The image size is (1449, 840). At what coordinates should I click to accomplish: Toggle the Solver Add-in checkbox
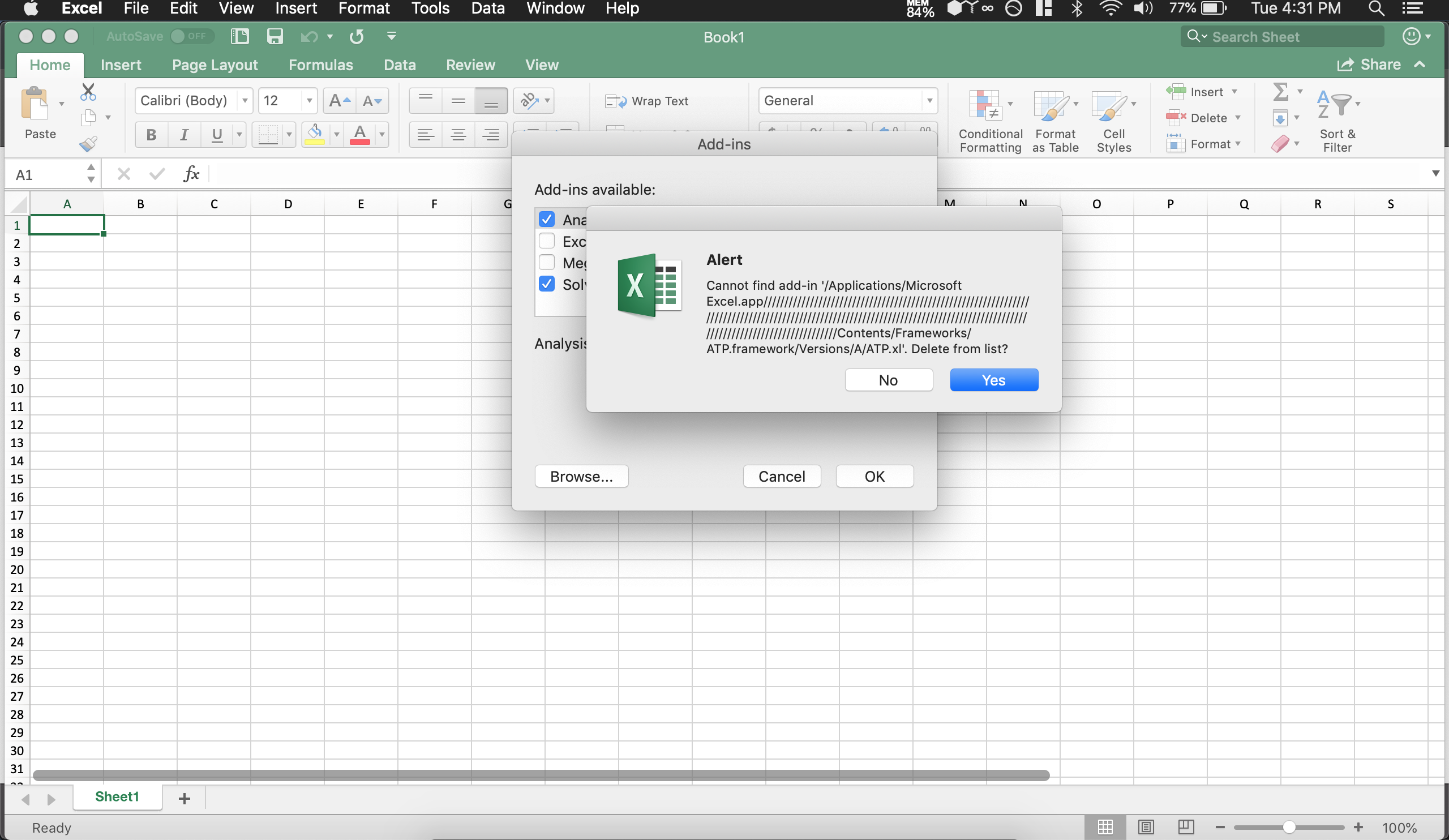(x=547, y=284)
